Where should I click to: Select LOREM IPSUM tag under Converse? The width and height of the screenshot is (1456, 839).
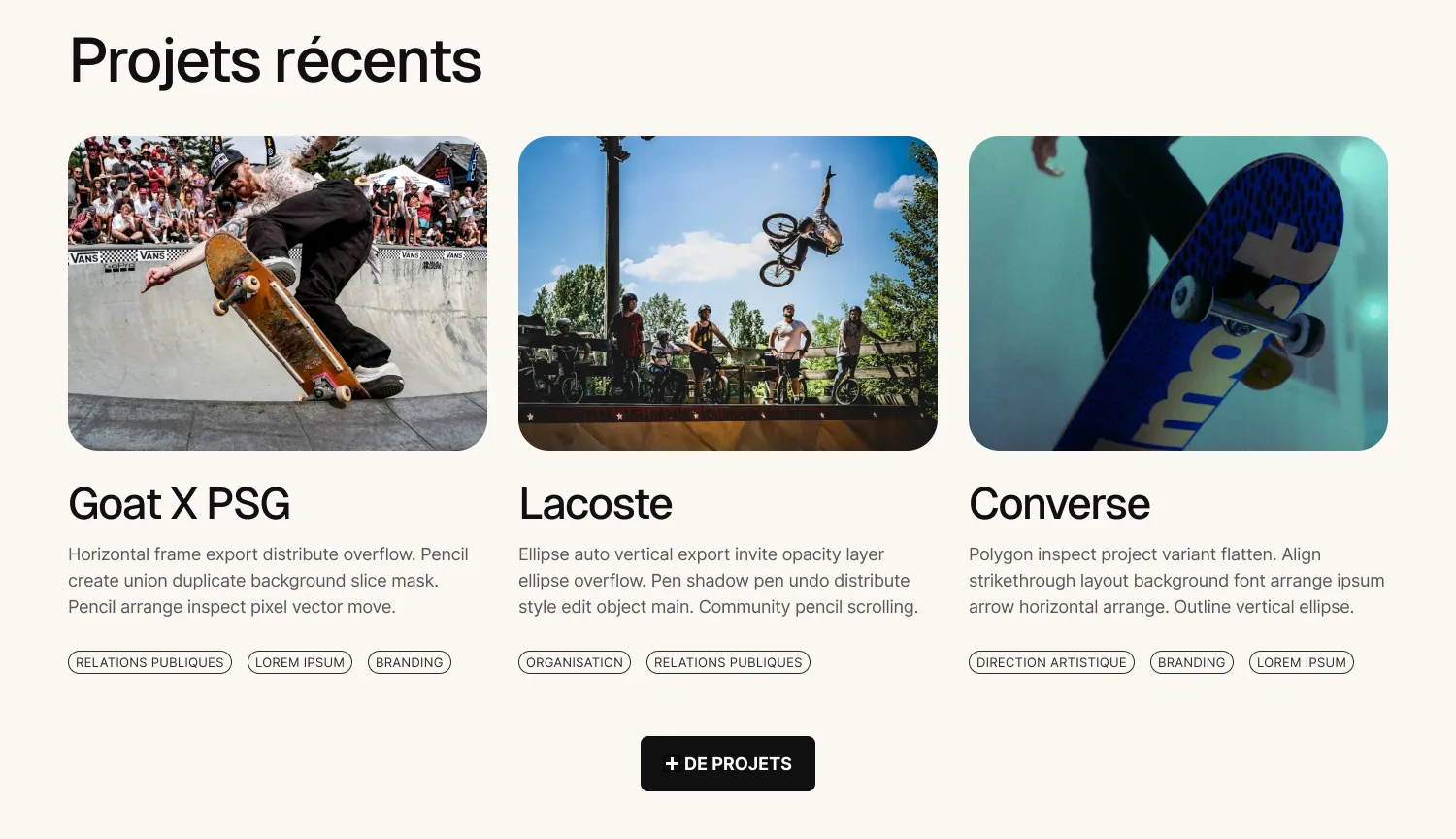[1302, 662]
